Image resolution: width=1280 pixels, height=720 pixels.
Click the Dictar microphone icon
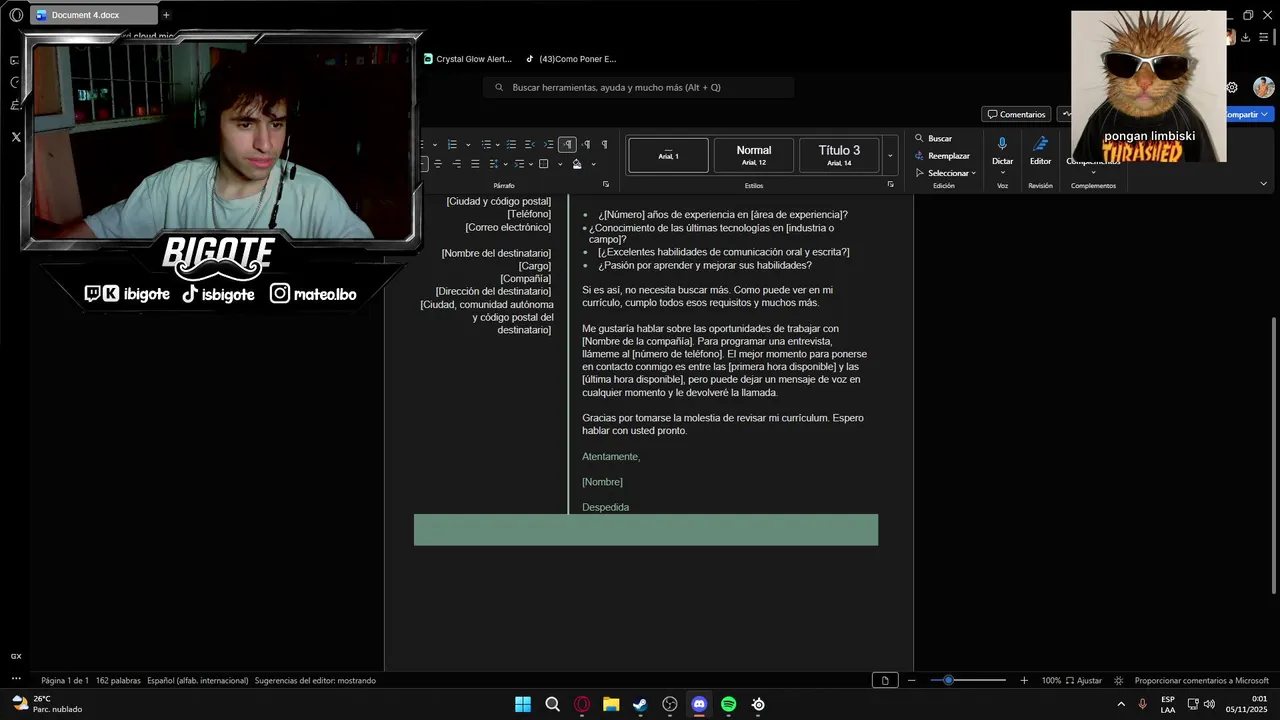pyautogui.click(x=1002, y=144)
